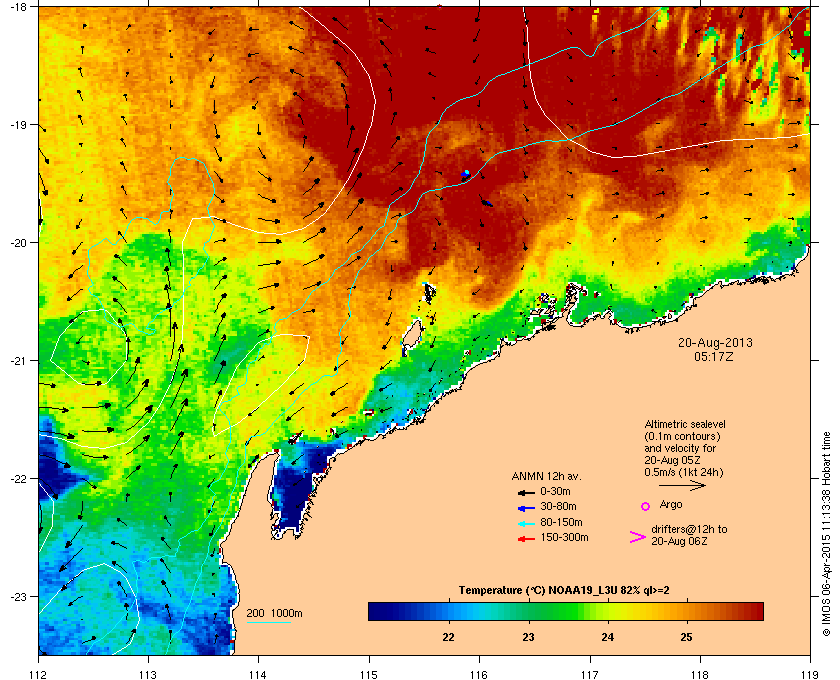Click the cyan 200/1000m isobath legend line
The height and width of the screenshot is (680, 840).
(x=268, y=622)
